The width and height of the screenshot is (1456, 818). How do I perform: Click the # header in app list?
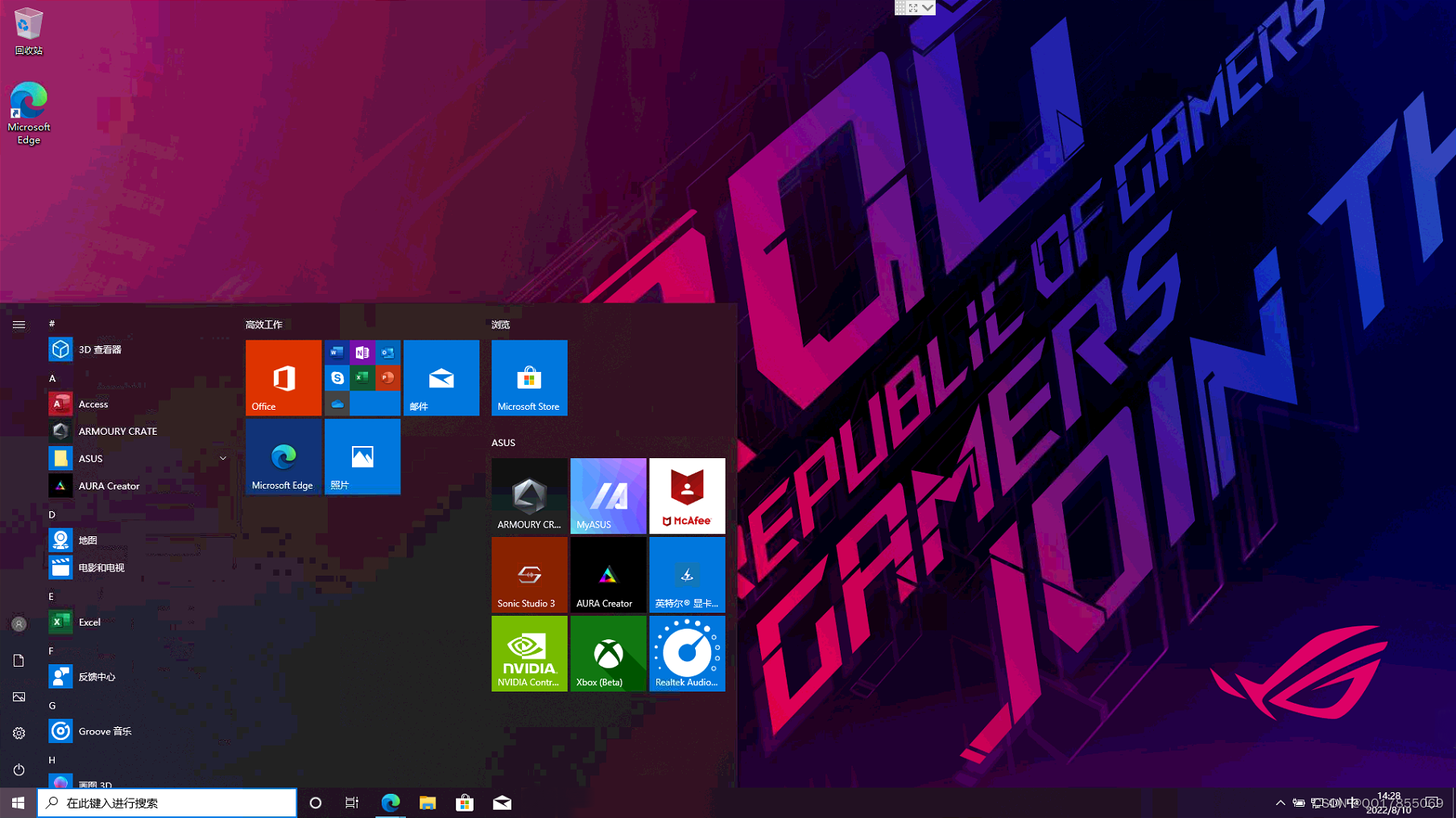pos(52,324)
